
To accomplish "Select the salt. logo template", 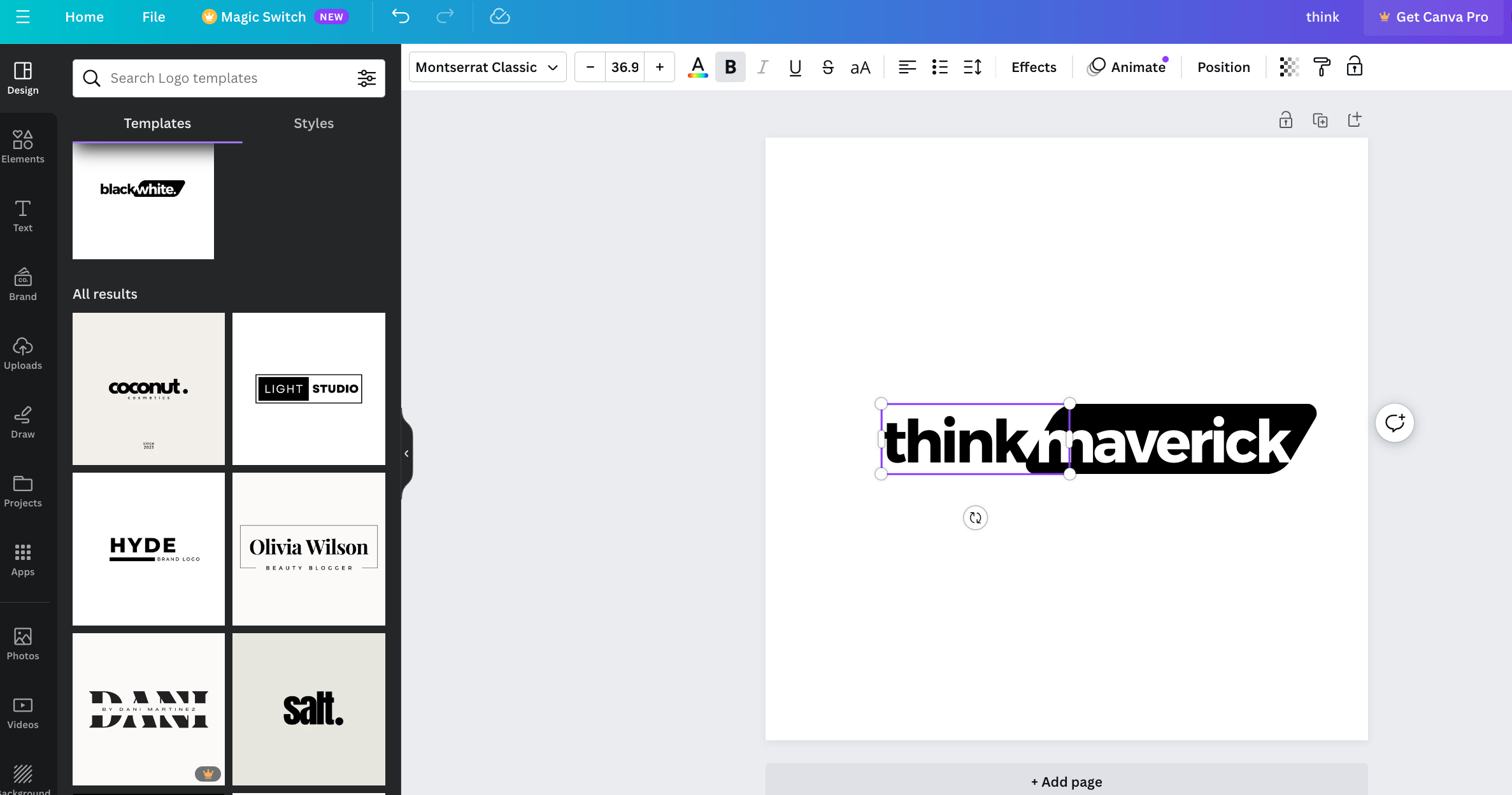I will 309,709.
